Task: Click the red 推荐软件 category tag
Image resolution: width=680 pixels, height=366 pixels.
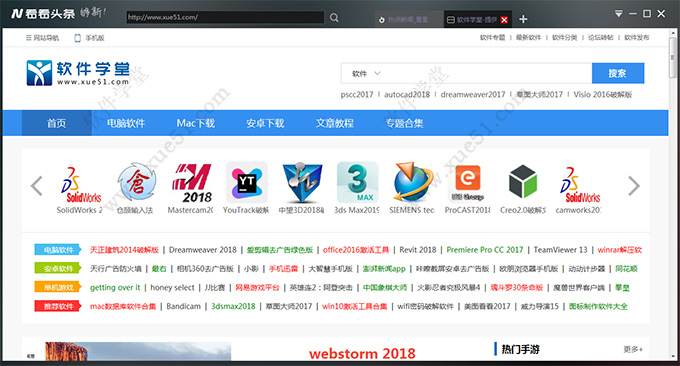Action: coord(58,306)
